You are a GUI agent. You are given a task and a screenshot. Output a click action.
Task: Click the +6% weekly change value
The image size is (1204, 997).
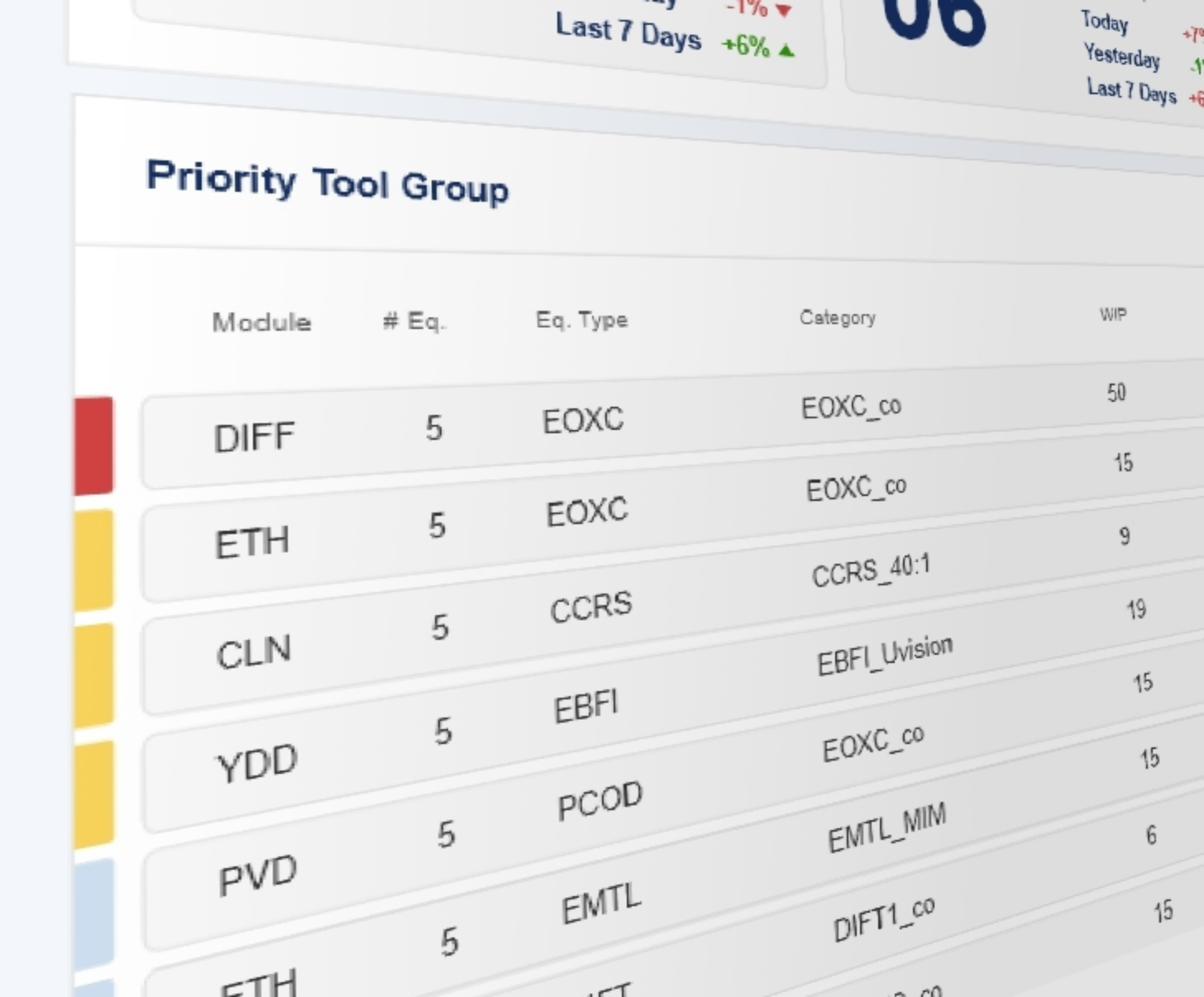point(746,45)
